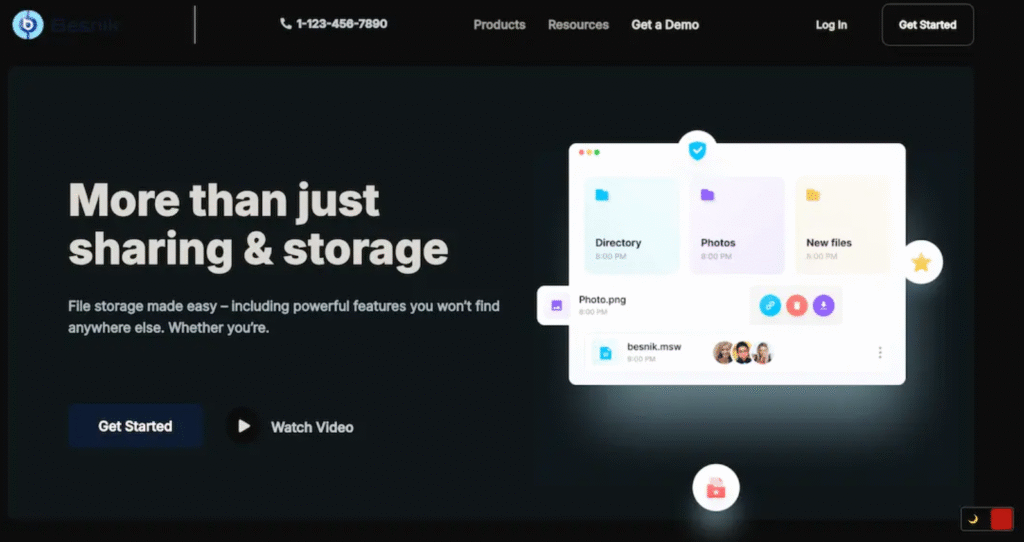This screenshot has height=542, width=1024.
Task: Click the yellow folder icon above New files
Action: click(813, 195)
